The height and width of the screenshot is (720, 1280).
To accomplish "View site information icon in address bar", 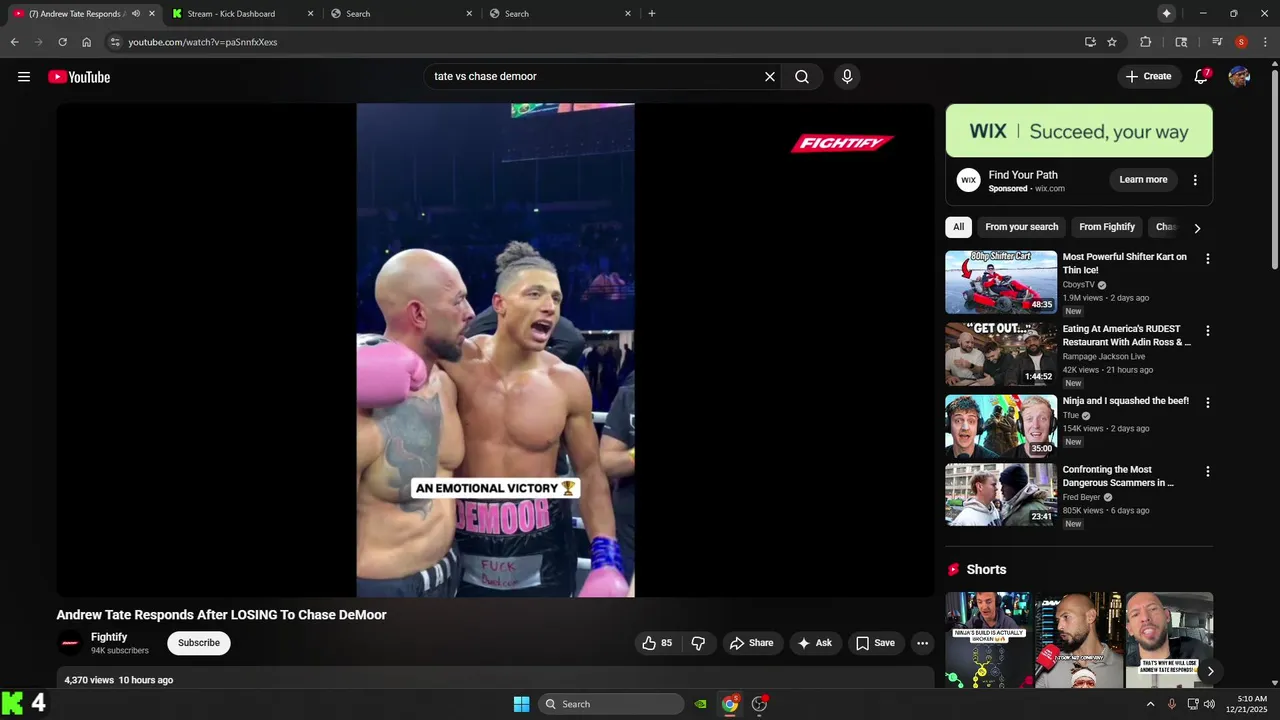I will [115, 42].
